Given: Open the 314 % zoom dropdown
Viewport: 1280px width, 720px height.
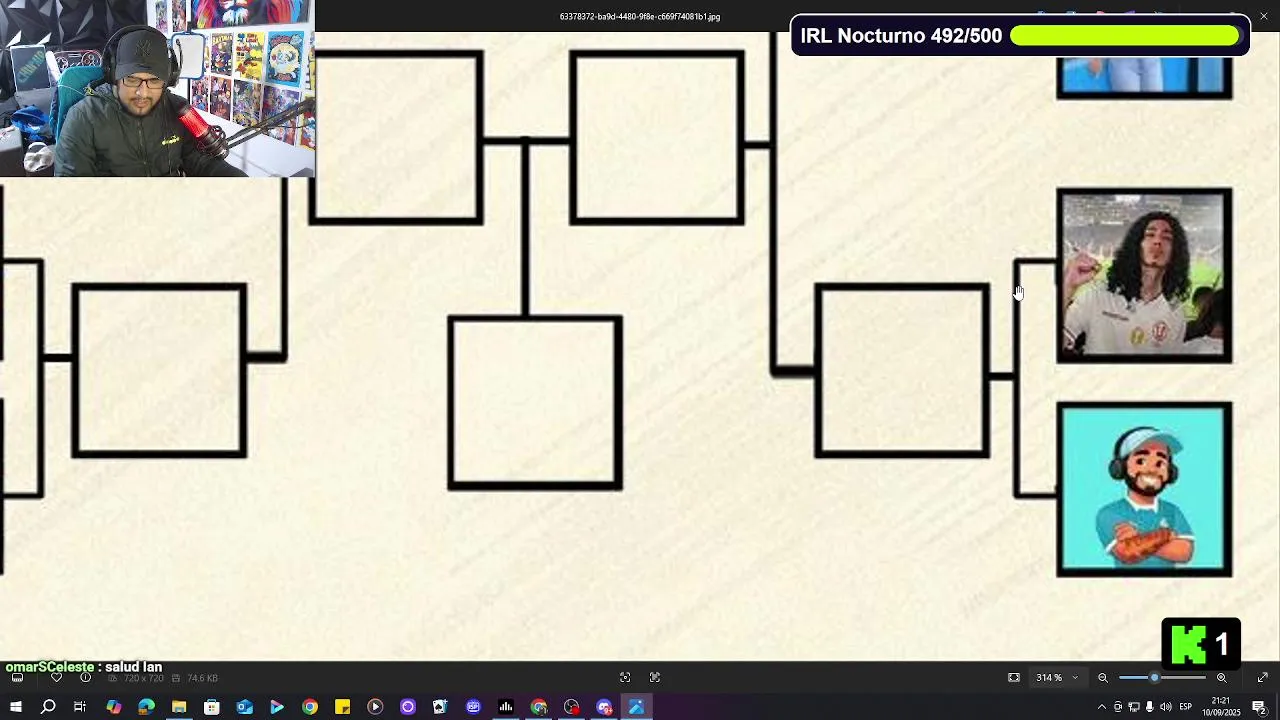Looking at the screenshot, I should coord(1057,678).
